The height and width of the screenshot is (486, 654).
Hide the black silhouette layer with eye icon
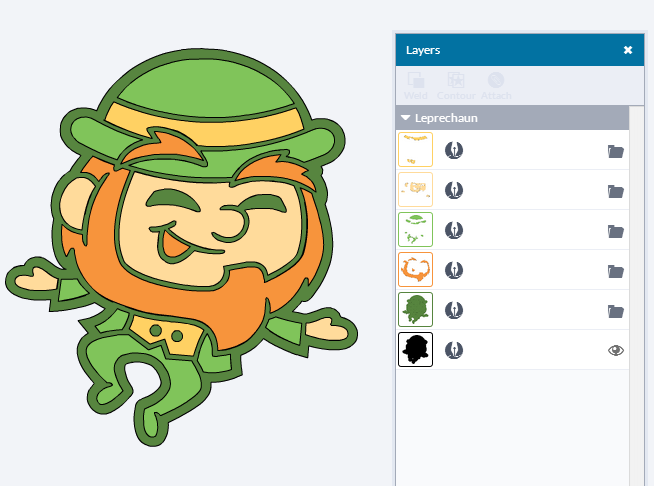click(x=616, y=350)
